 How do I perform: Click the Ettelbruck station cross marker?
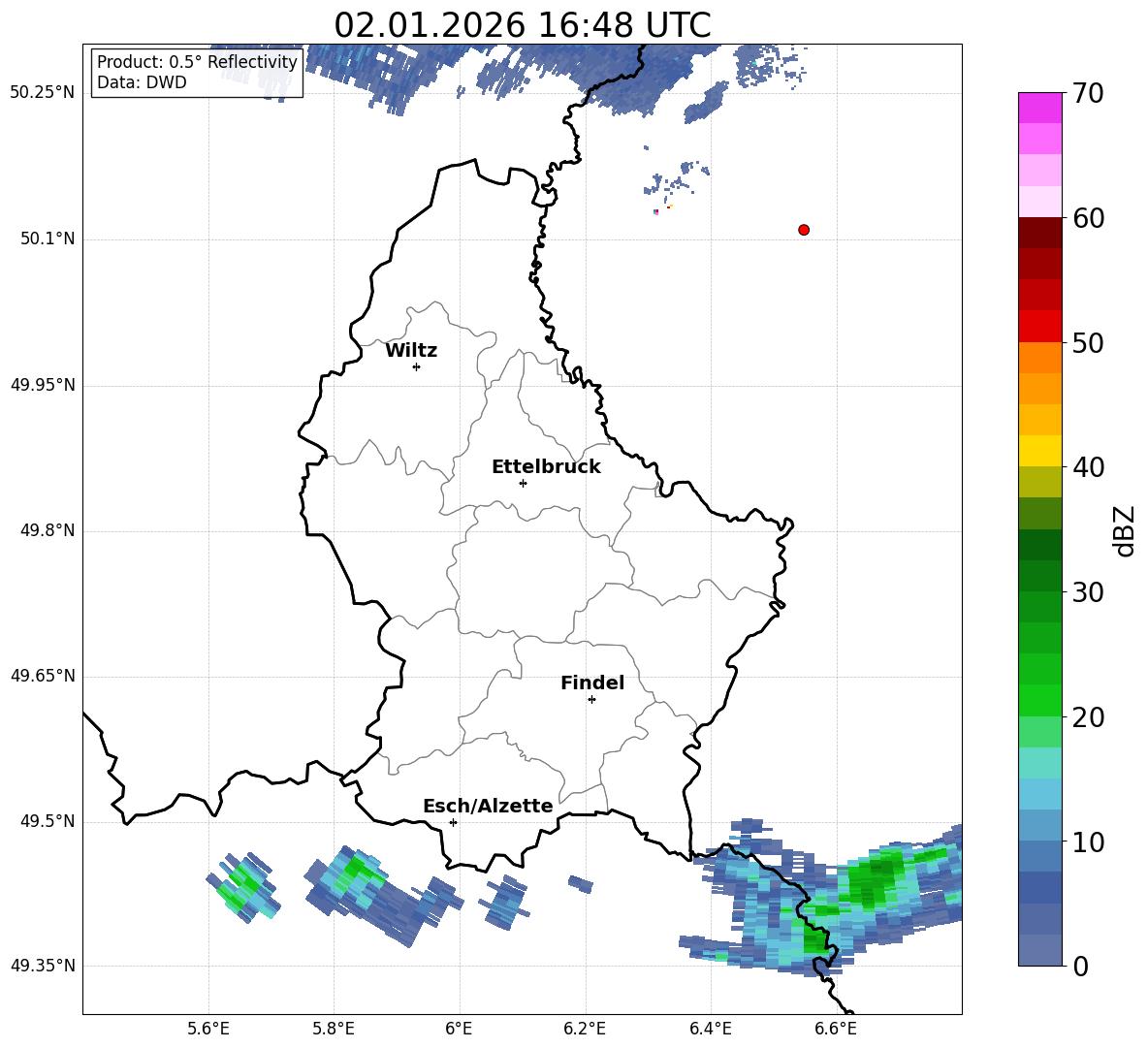[x=523, y=483]
